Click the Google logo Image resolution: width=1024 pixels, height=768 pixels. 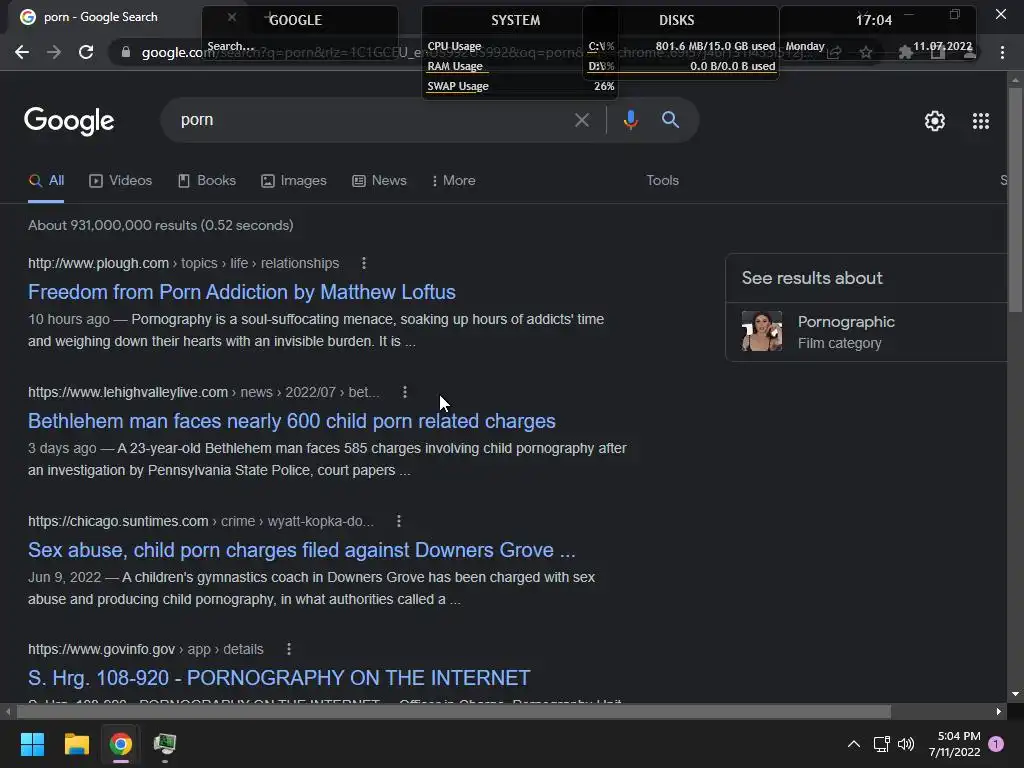click(x=69, y=121)
